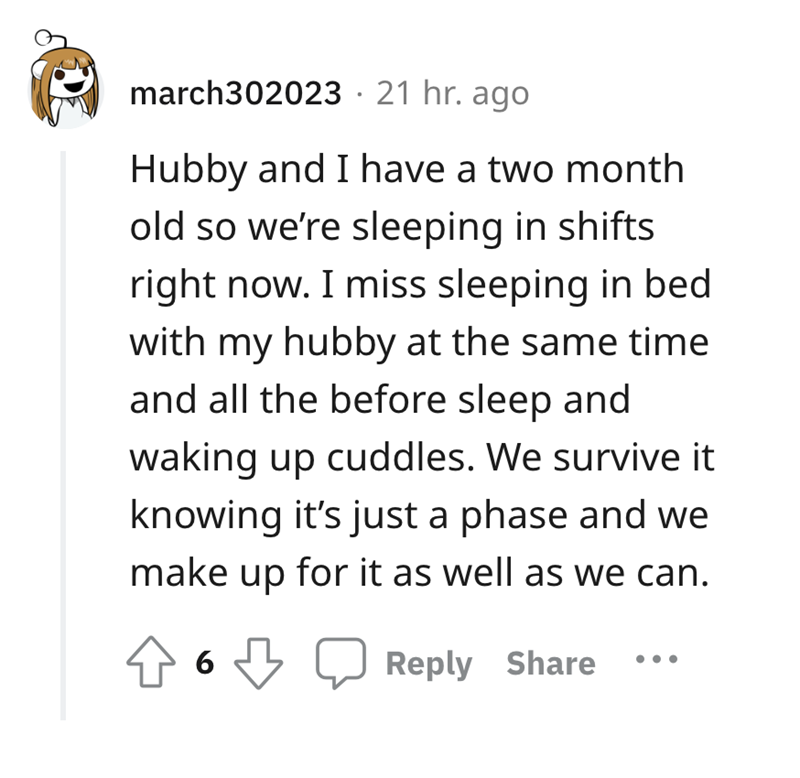Click the "21 hr. ago" timestamp
Image resolution: width=800 pixels, height=778 pixels.
coord(452,95)
